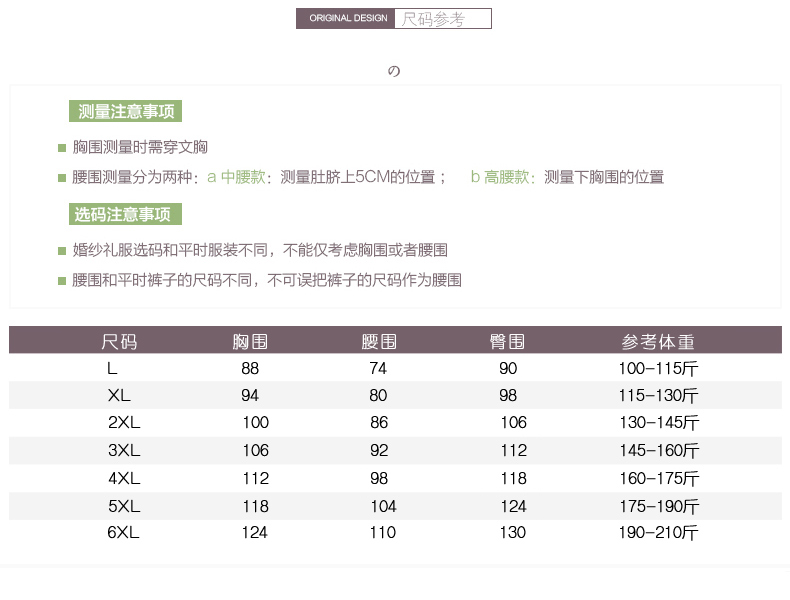Image resolution: width=790 pixels, height=600 pixels.
Task: Click weight 115-130斤
Action: coord(659,395)
